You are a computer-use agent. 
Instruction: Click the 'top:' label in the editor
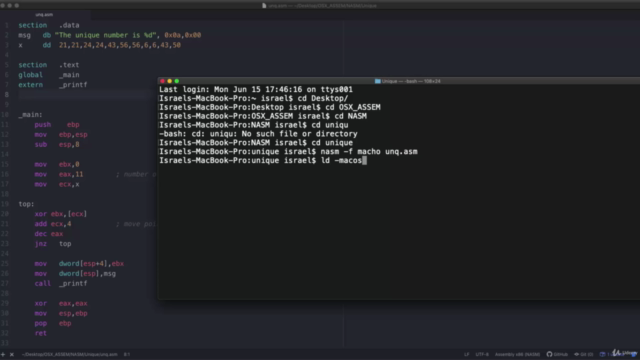click(x=26, y=204)
